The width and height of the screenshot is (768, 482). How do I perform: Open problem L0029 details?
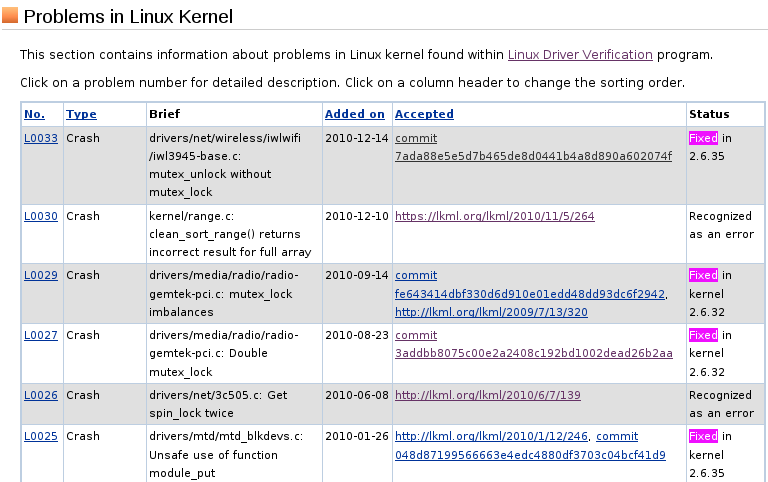coord(41,275)
